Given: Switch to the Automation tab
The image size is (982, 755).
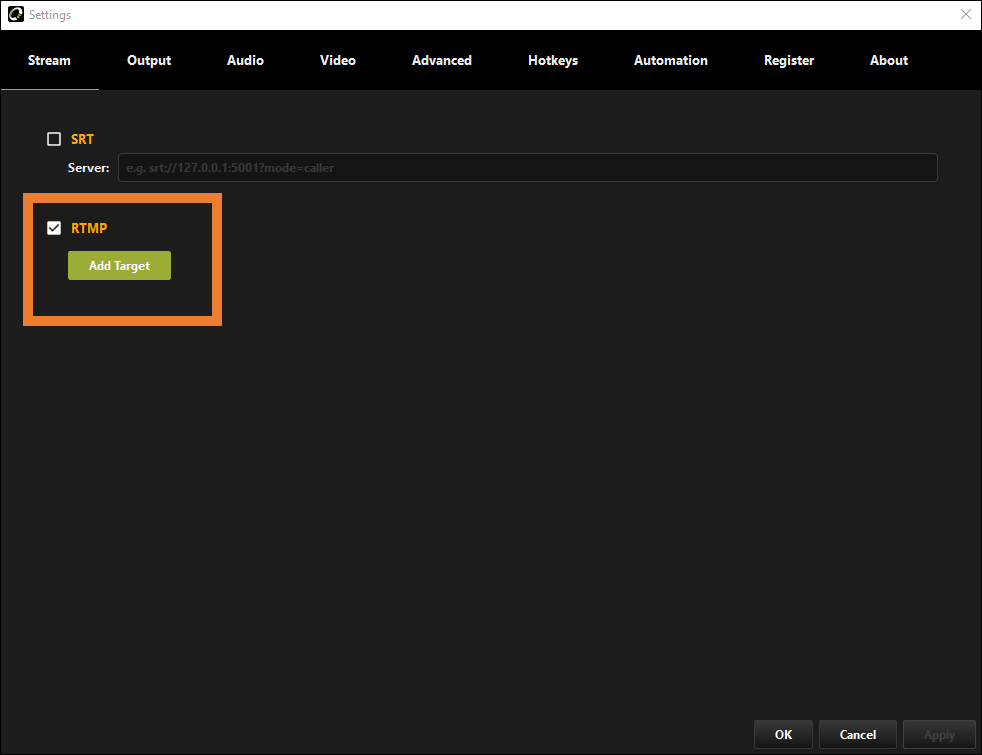Looking at the screenshot, I should tap(671, 60).
